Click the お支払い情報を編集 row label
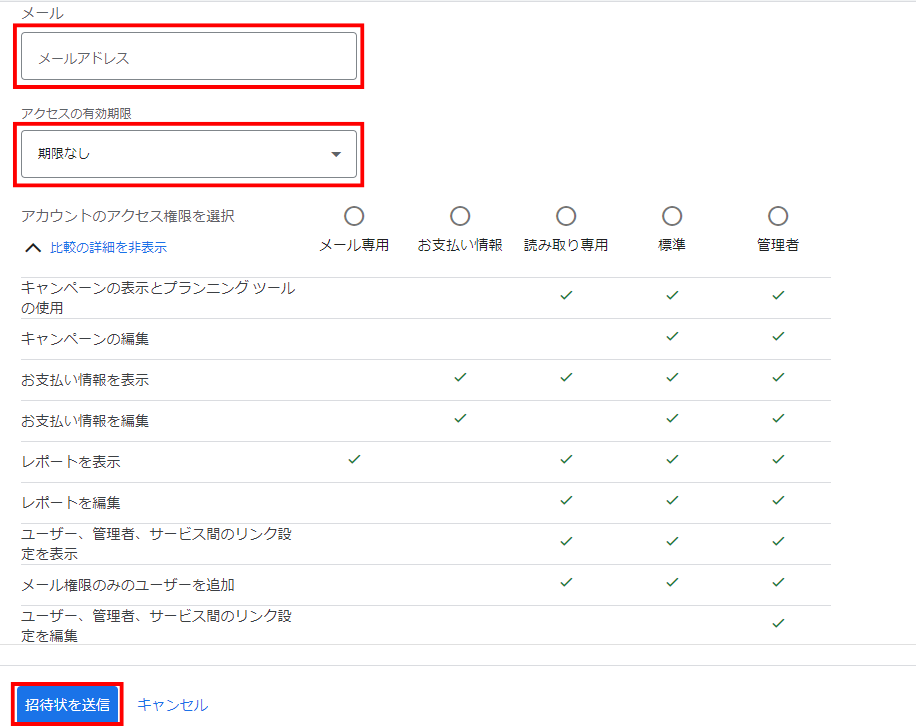Screen dimensions: 916x726 [85, 421]
